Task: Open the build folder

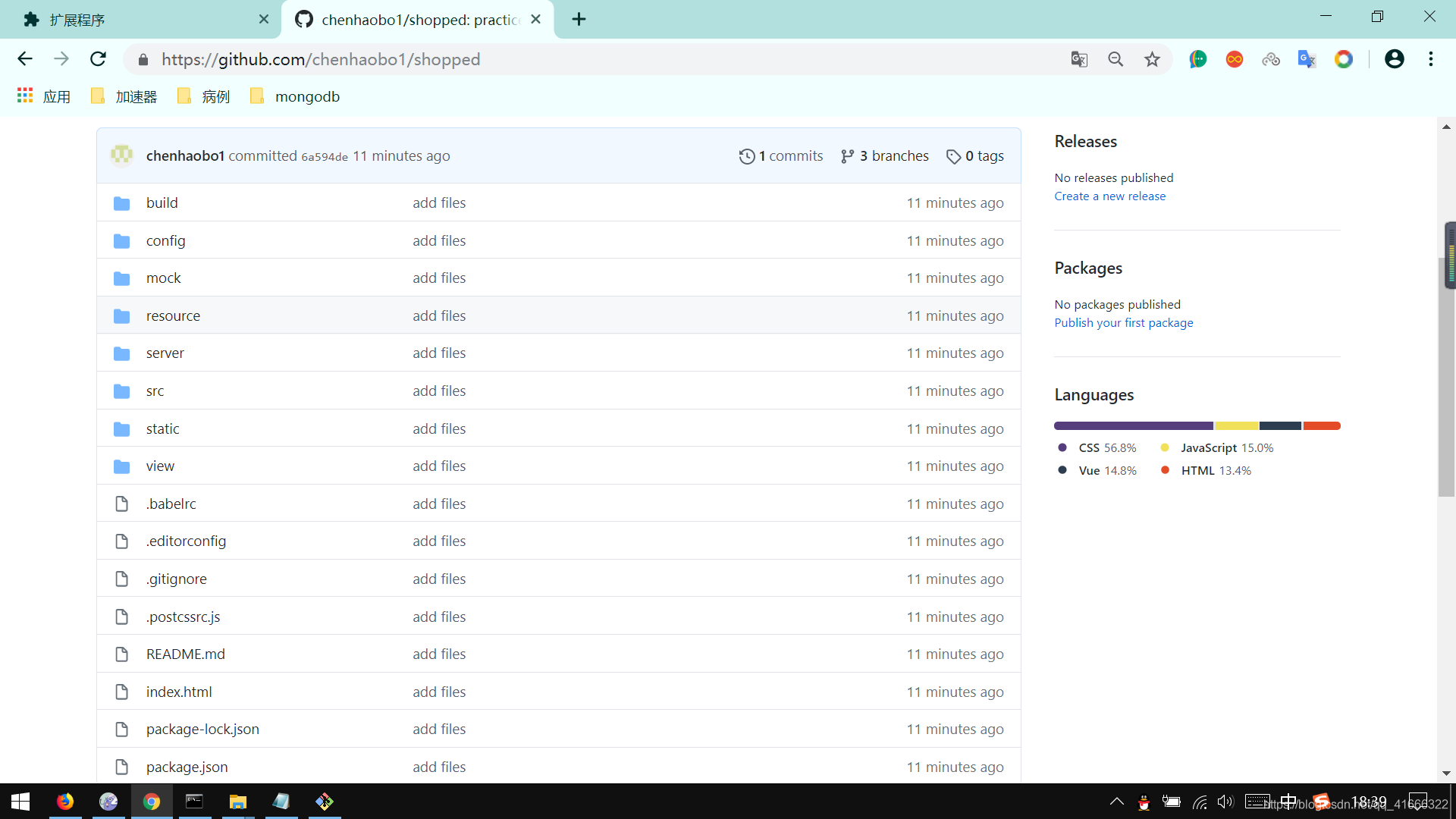Action: pos(162,202)
